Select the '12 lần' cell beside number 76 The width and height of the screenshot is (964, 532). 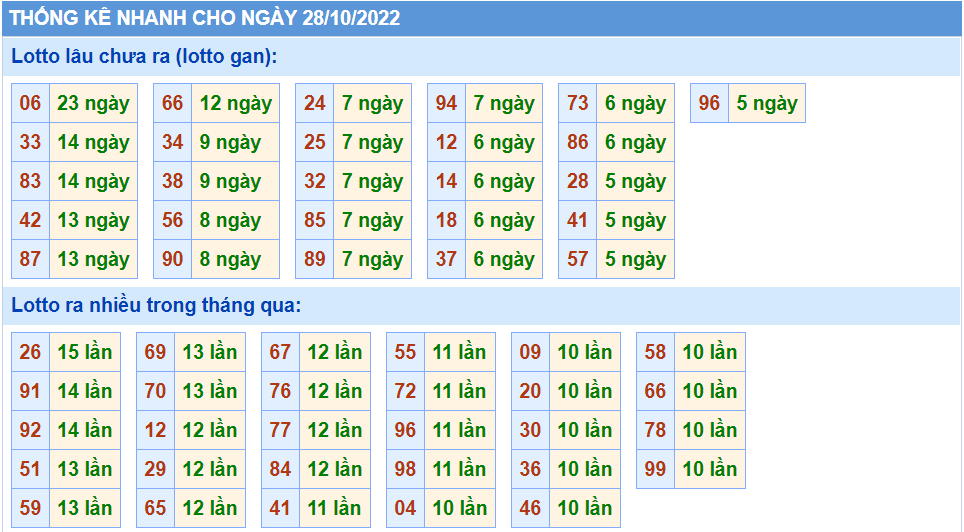335,391
